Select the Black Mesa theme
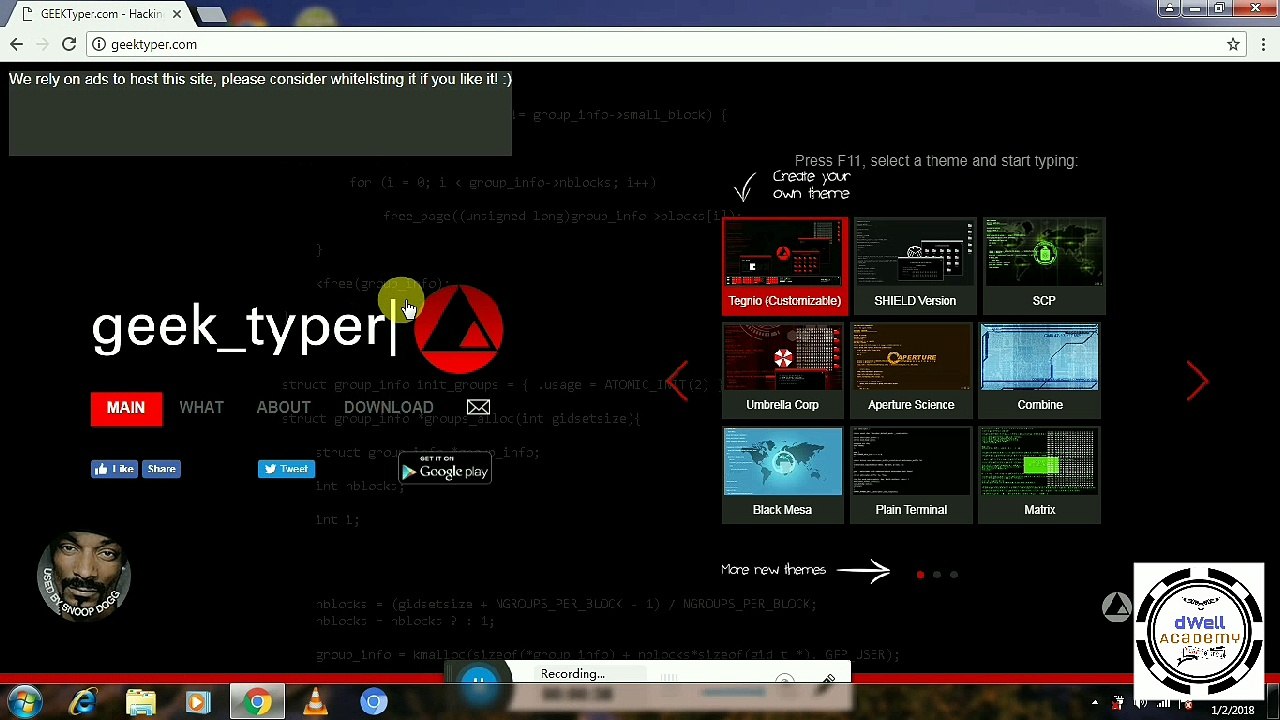1280x720 pixels. pyautogui.click(x=782, y=475)
